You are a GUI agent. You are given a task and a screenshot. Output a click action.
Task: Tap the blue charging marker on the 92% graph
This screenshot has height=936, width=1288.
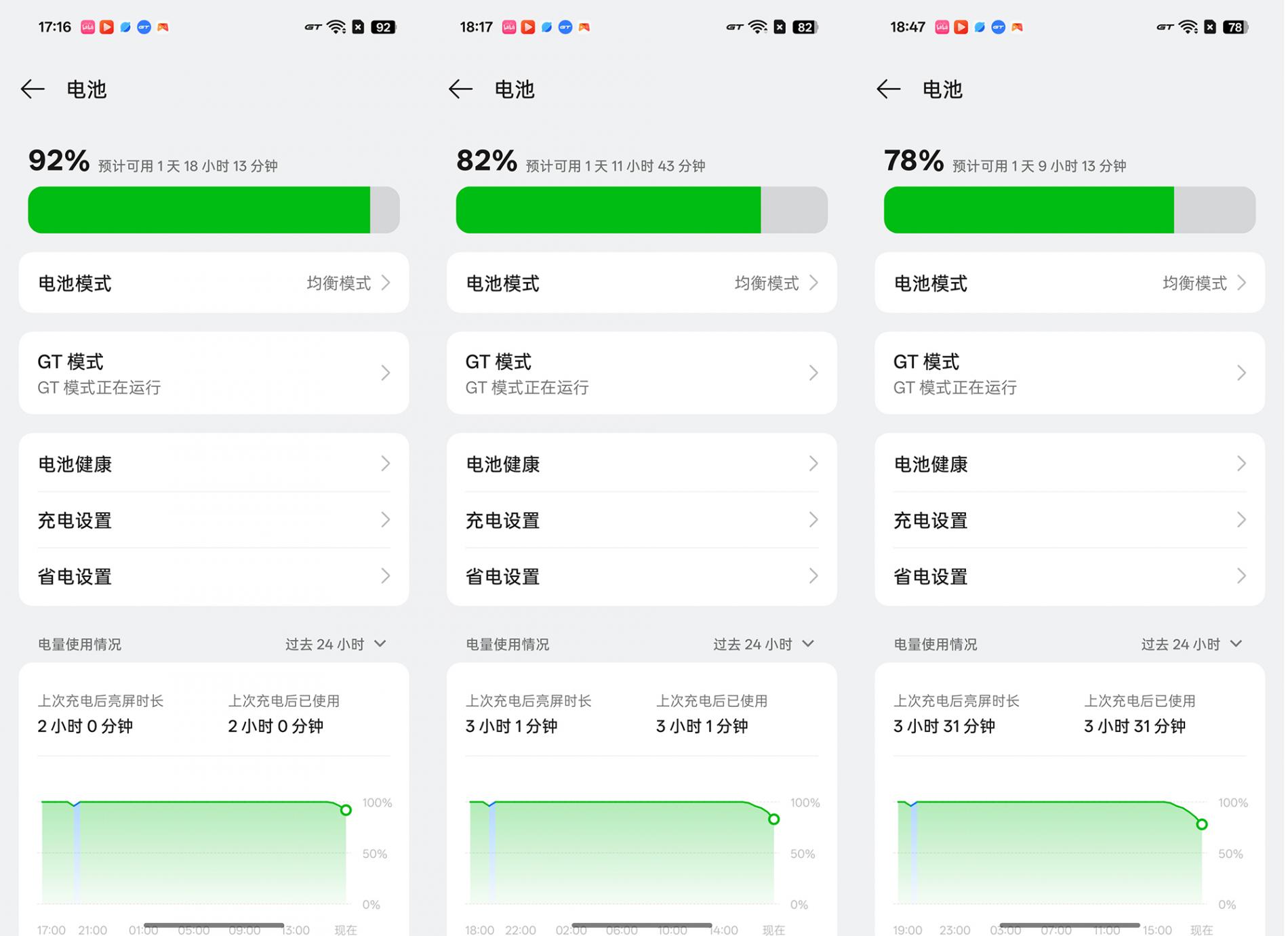77,852
